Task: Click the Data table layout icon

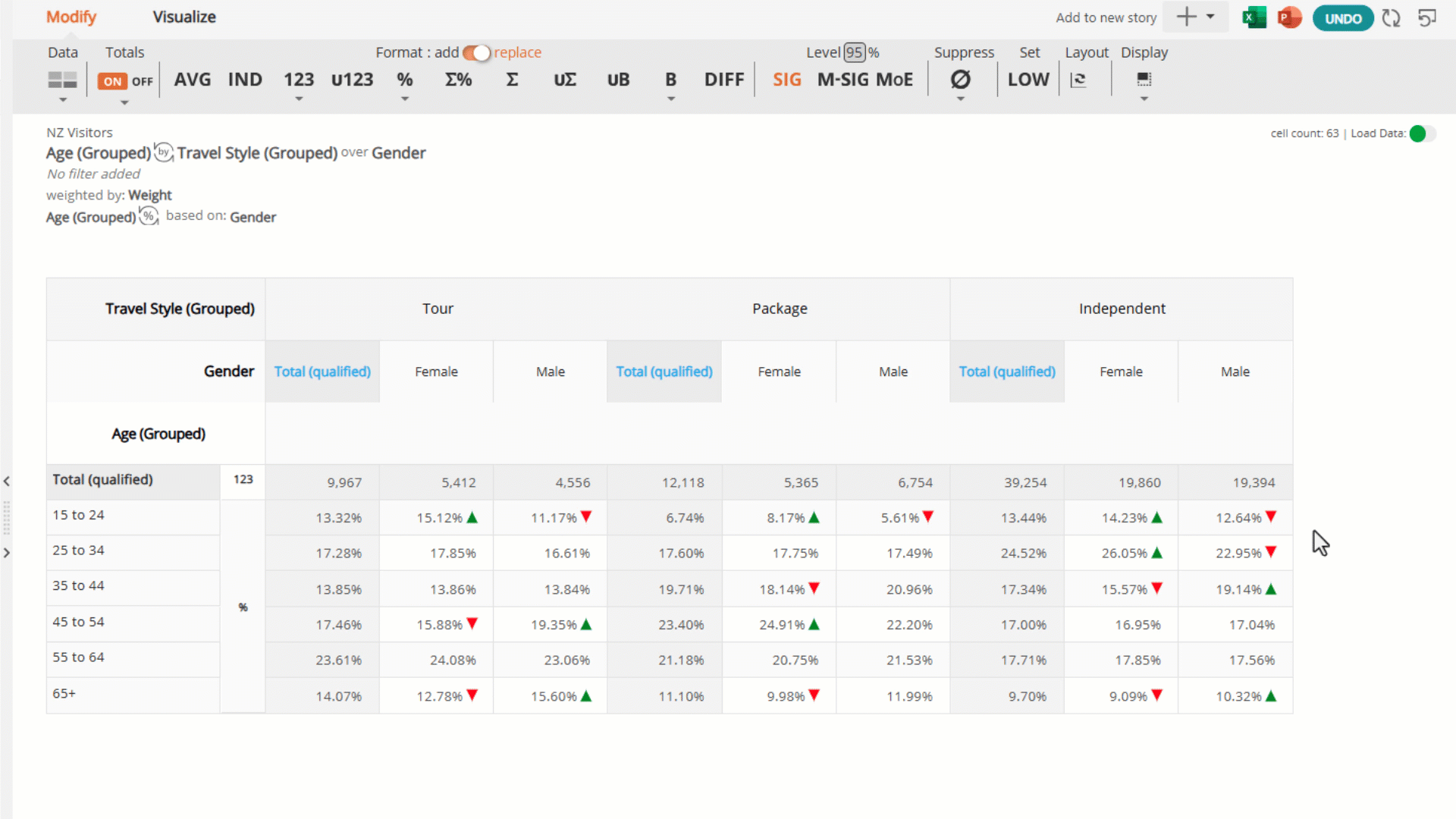Action: click(x=63, y=79)
